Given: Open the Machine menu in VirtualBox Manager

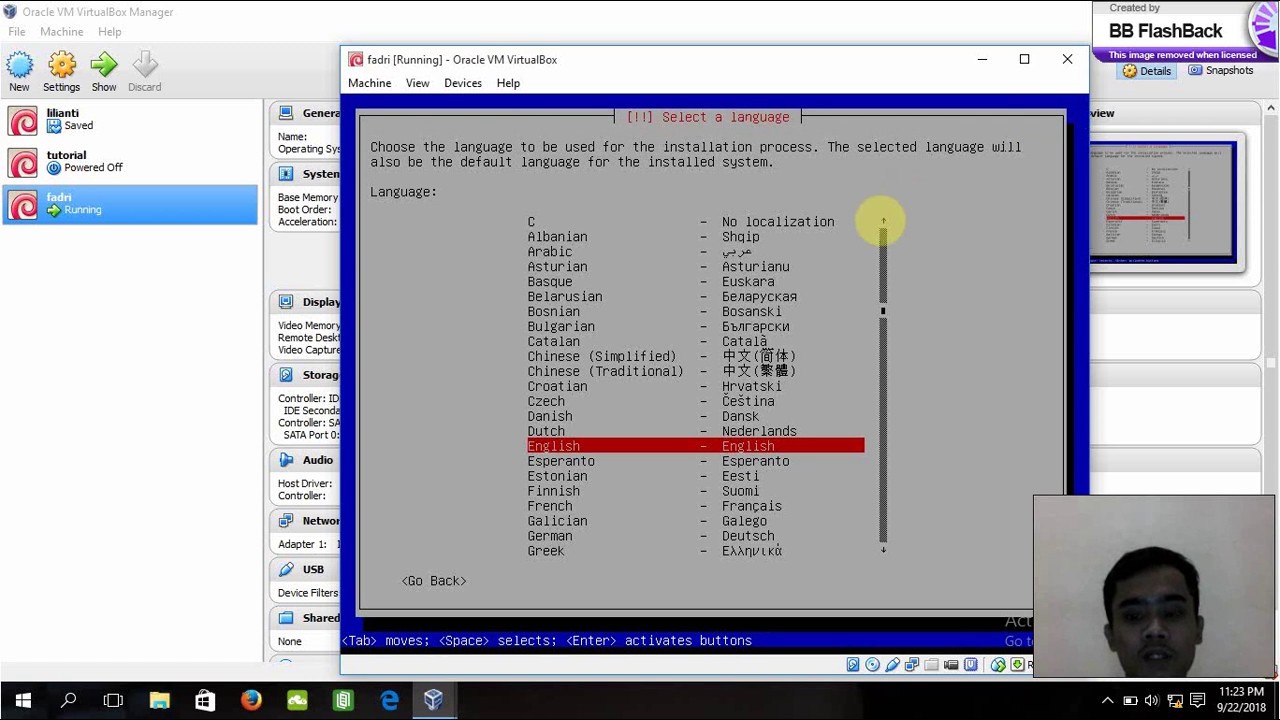Looking at the screenshot, I should coord(62,32).
